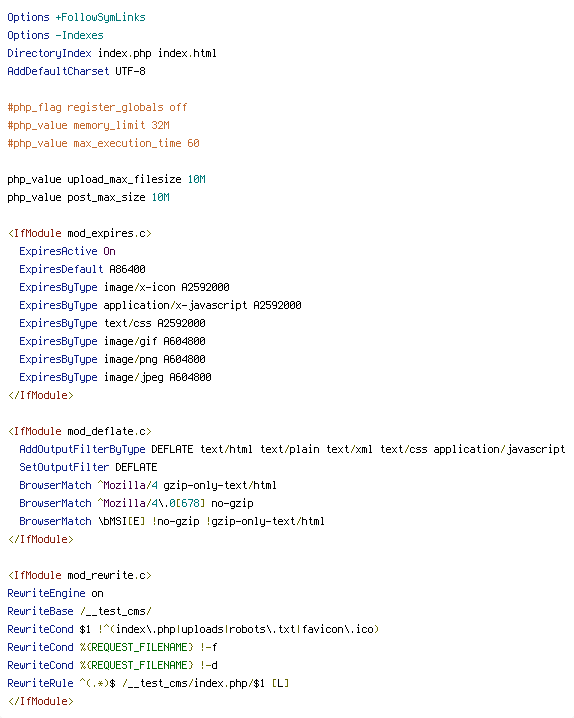This screenshot has width=574, height=718.
Task: Click the -Indexes option value
Action: point(79,35)
